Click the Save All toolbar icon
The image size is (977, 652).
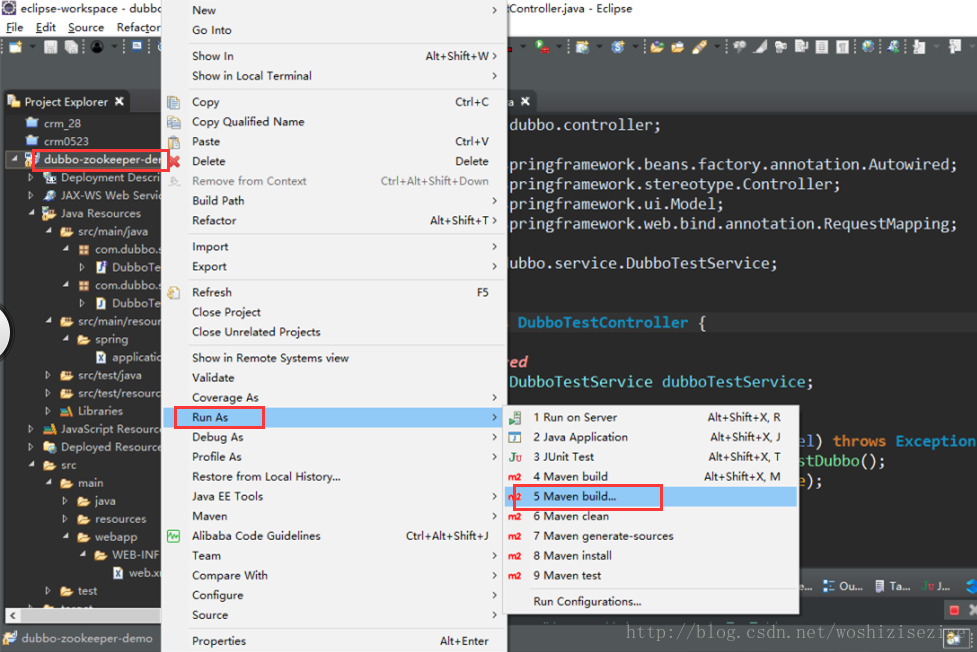[72, 47]
